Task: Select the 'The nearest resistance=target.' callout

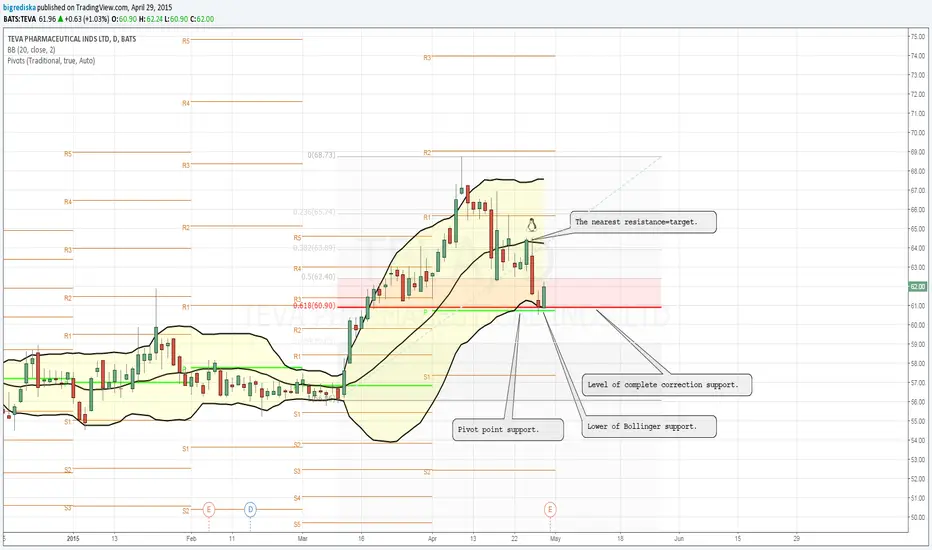Action: tap(643, 222)
